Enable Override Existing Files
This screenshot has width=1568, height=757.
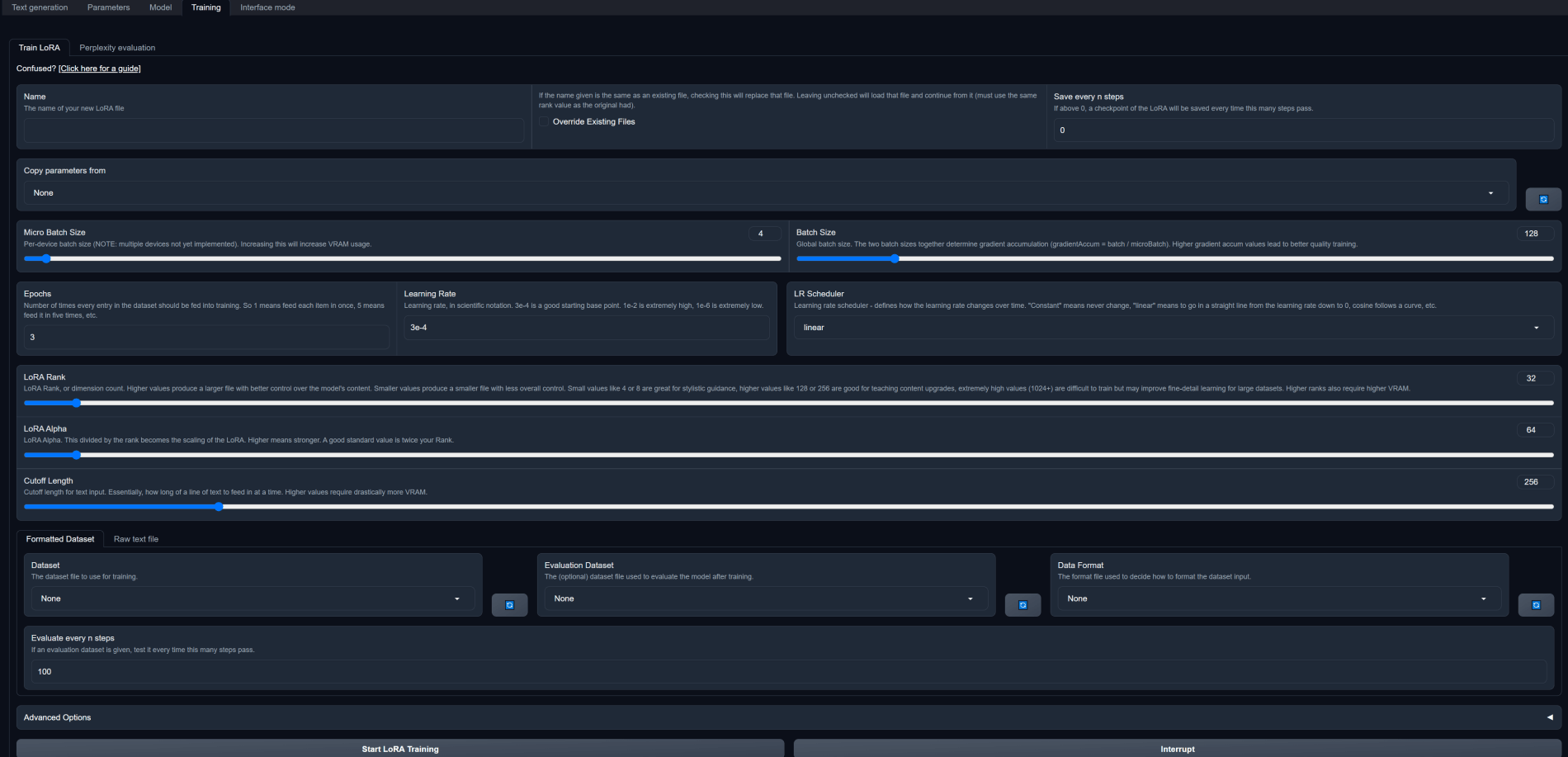click(x=545, y=121)
